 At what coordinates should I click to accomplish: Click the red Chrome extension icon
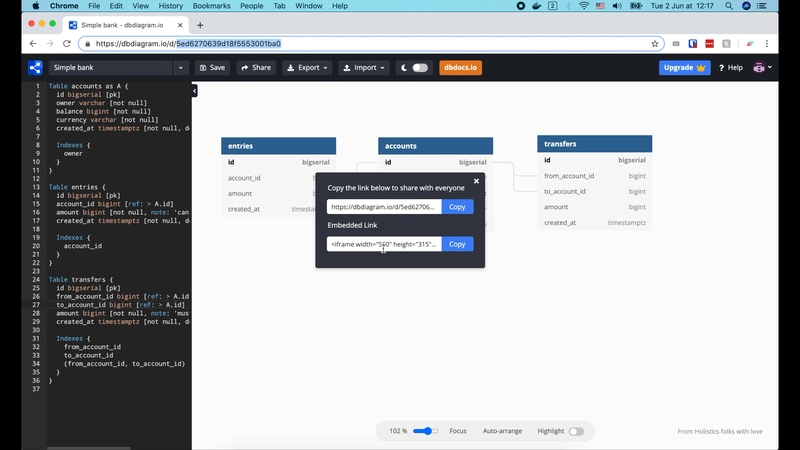(709, 44)
